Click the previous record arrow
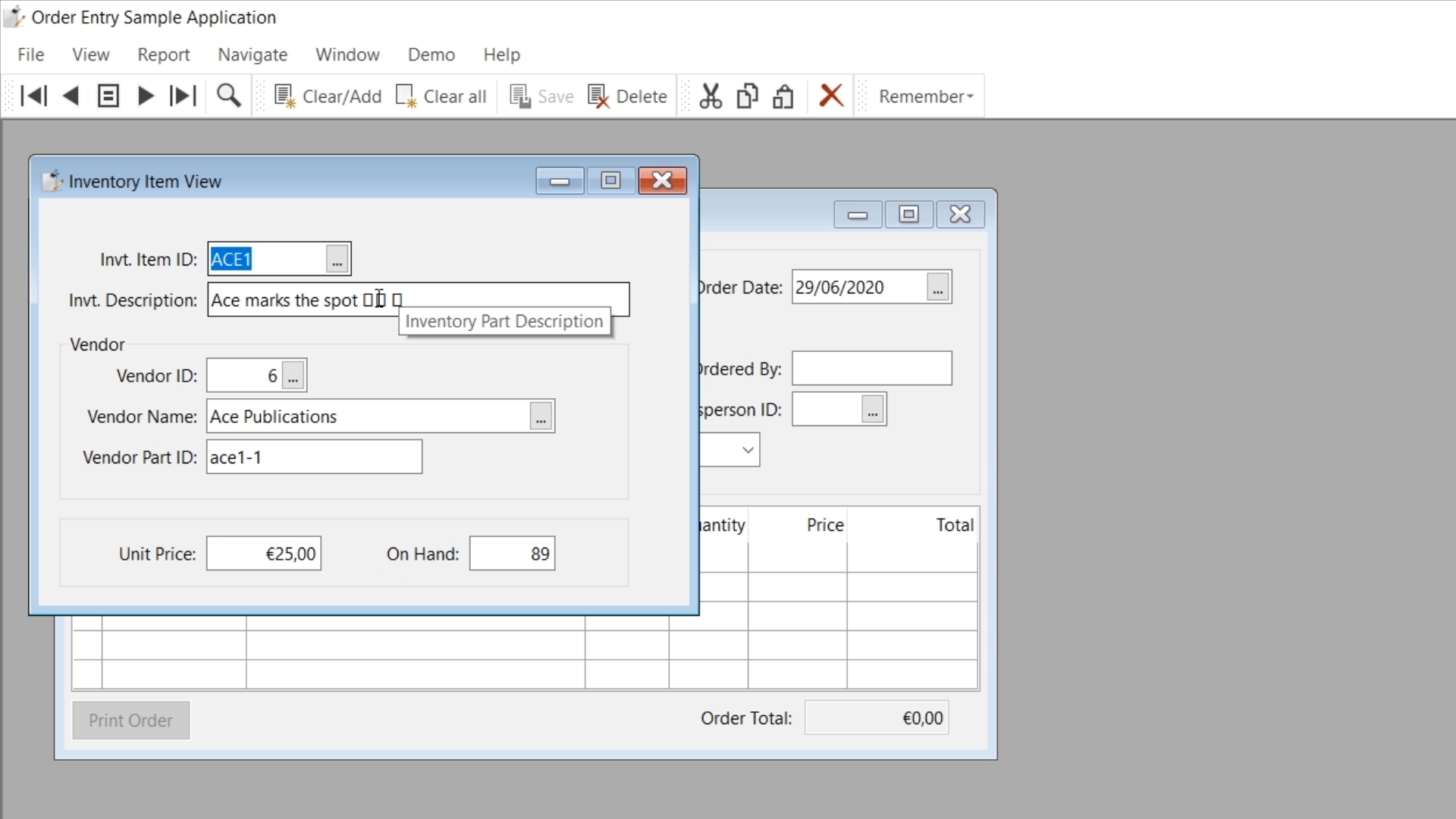Viewport: 1456px width, 819px height. pyautogui.click(x=71, y=96)
